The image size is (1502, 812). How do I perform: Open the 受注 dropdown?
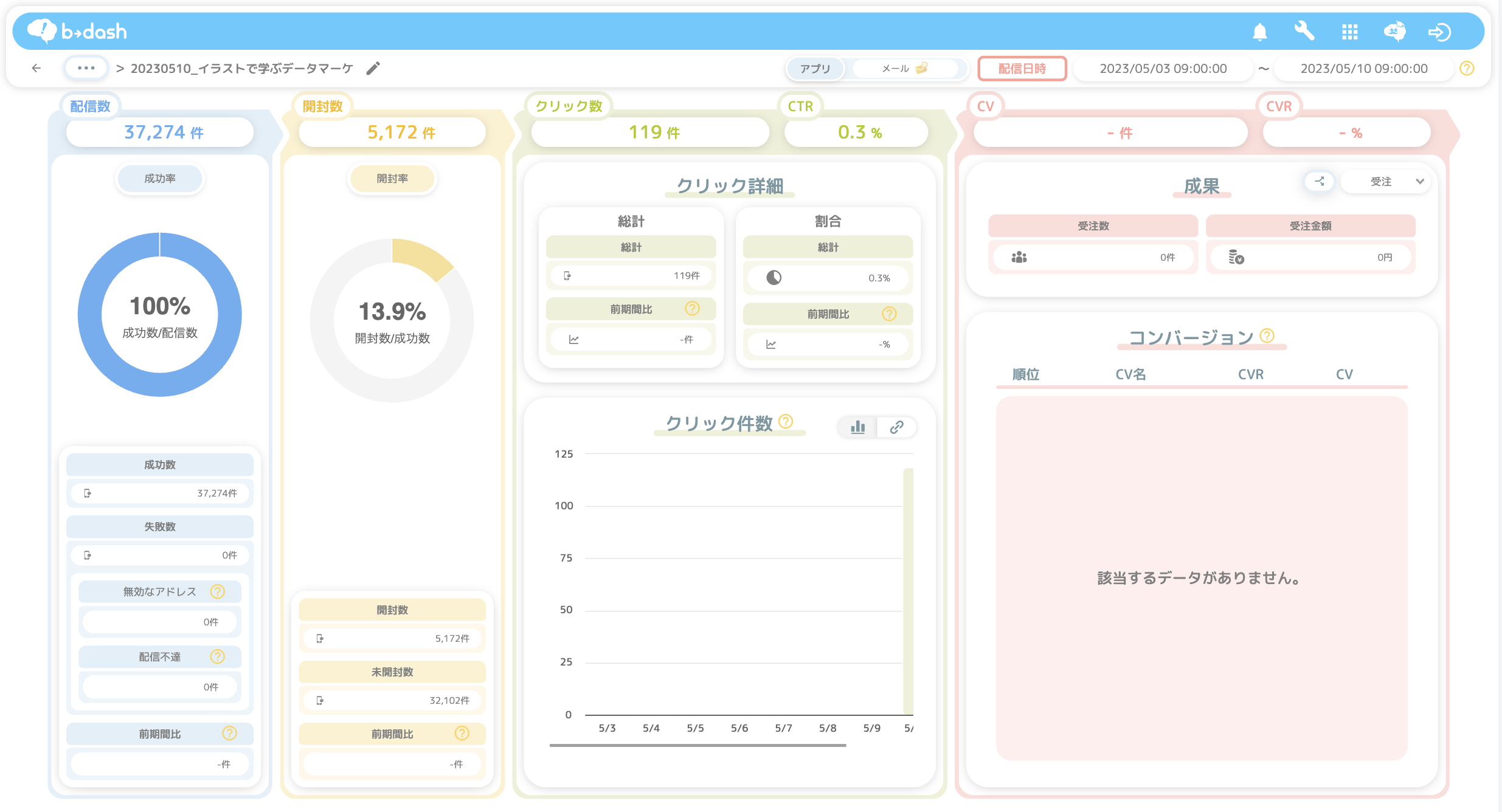tap(1386, 181)
